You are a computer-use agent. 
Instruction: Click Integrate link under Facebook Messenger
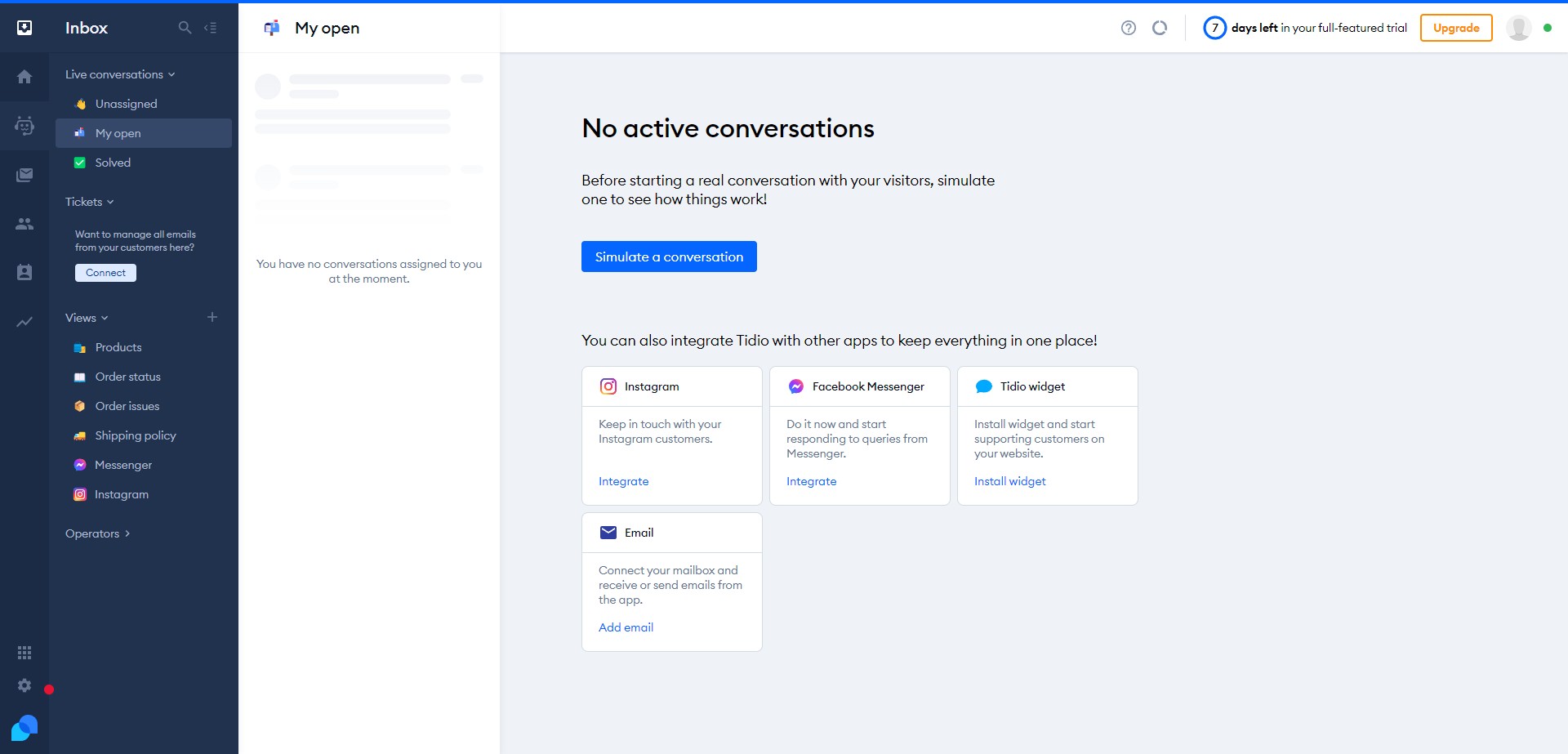(x=812, y=481)
